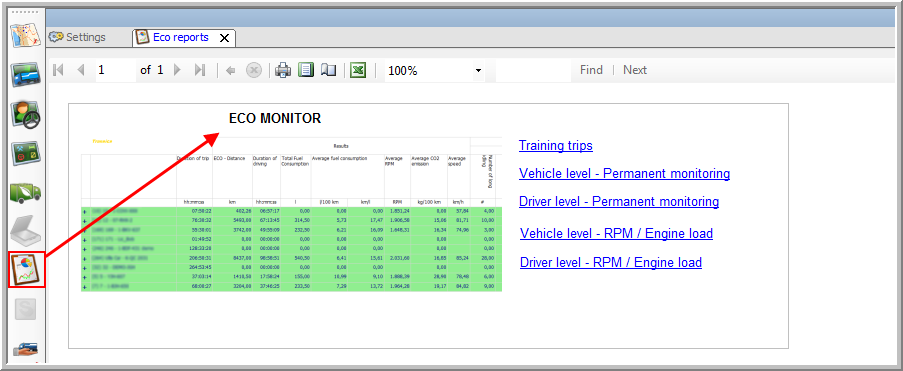Open the Eco reports clipboard chart icon
Screen dimensions: 903x371
26,270
